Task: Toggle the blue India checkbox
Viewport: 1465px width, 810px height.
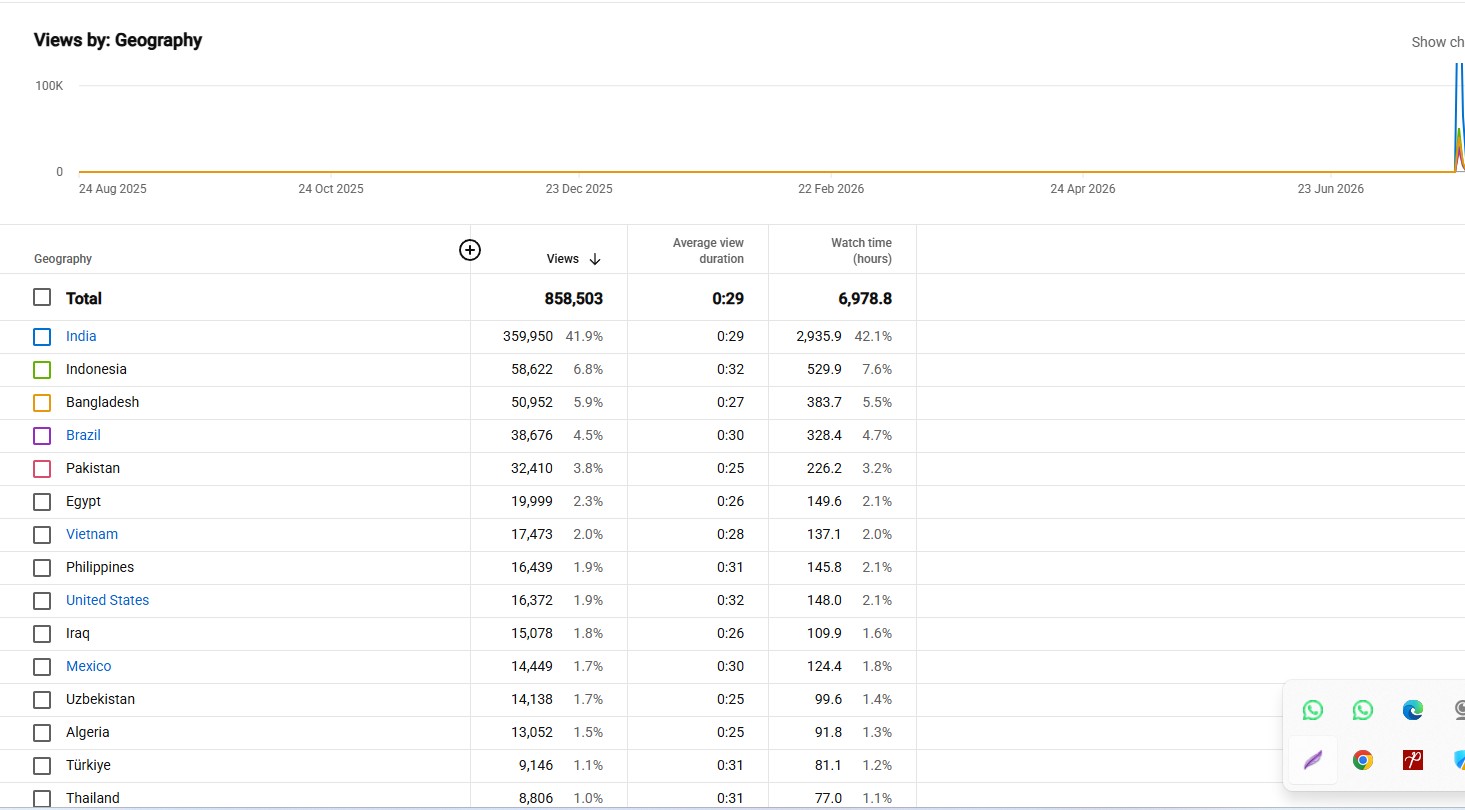Action: click(42, 337)
